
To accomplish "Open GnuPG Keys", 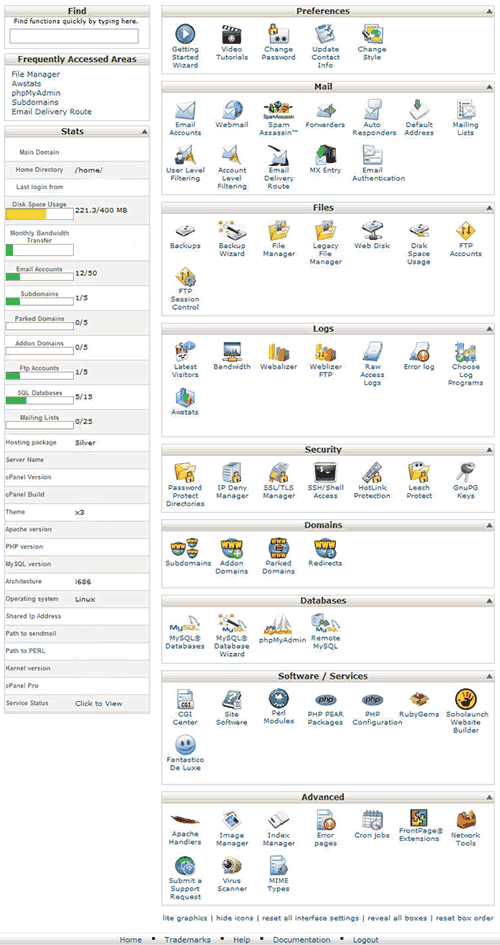I will tap(465, 481).
